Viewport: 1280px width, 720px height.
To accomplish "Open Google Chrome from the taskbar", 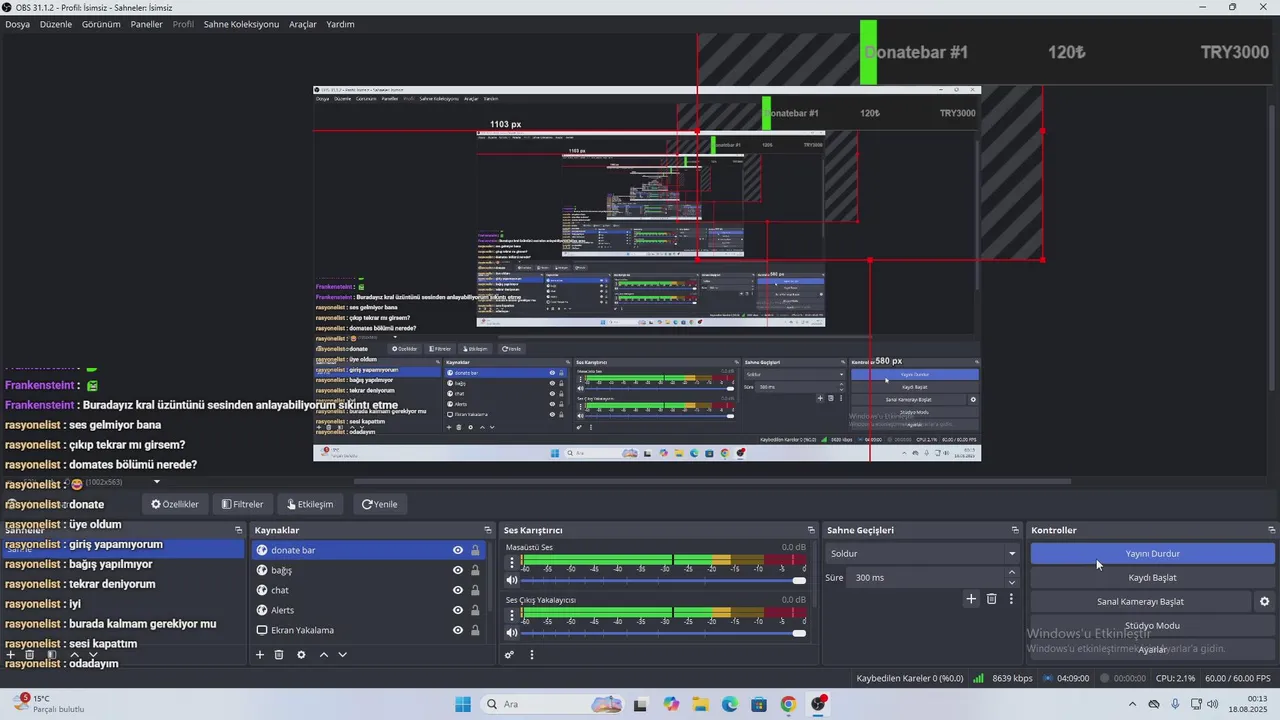I will [x=788, y=704].
